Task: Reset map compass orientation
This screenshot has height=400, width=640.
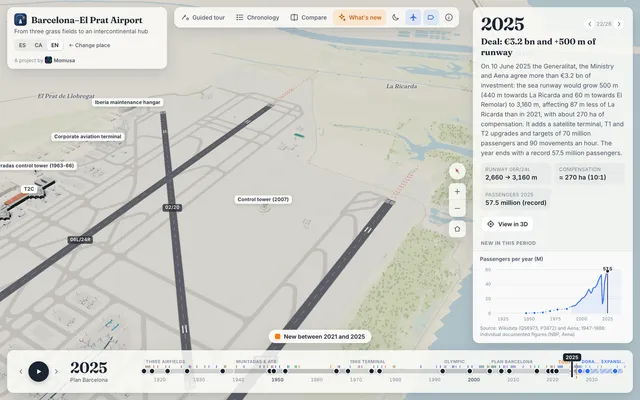Action: [457, 171]
